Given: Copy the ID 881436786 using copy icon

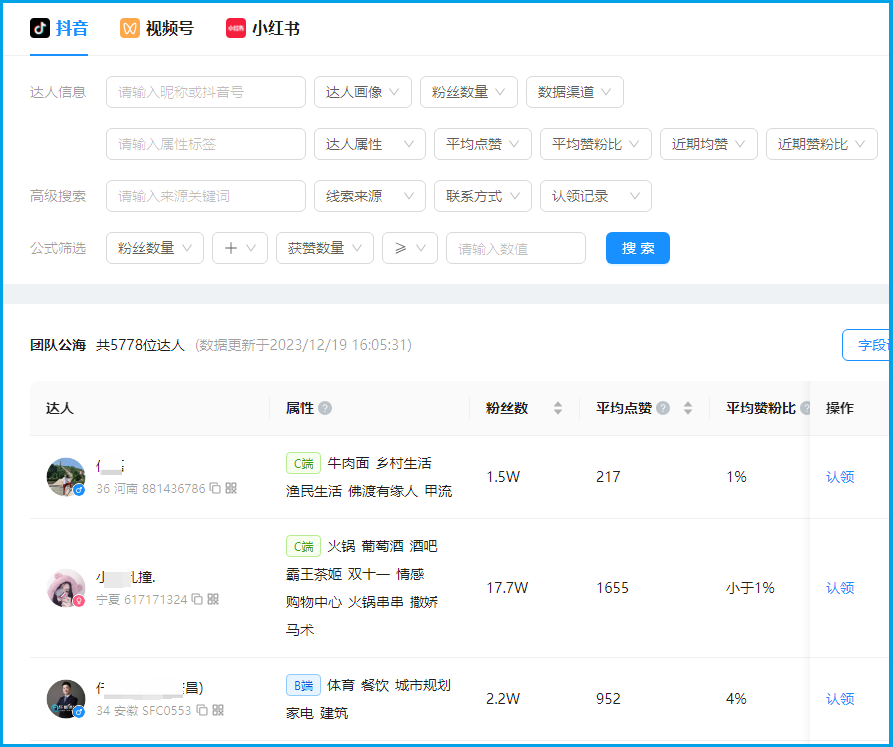Looking at the screenshot, I should point(215,488).
